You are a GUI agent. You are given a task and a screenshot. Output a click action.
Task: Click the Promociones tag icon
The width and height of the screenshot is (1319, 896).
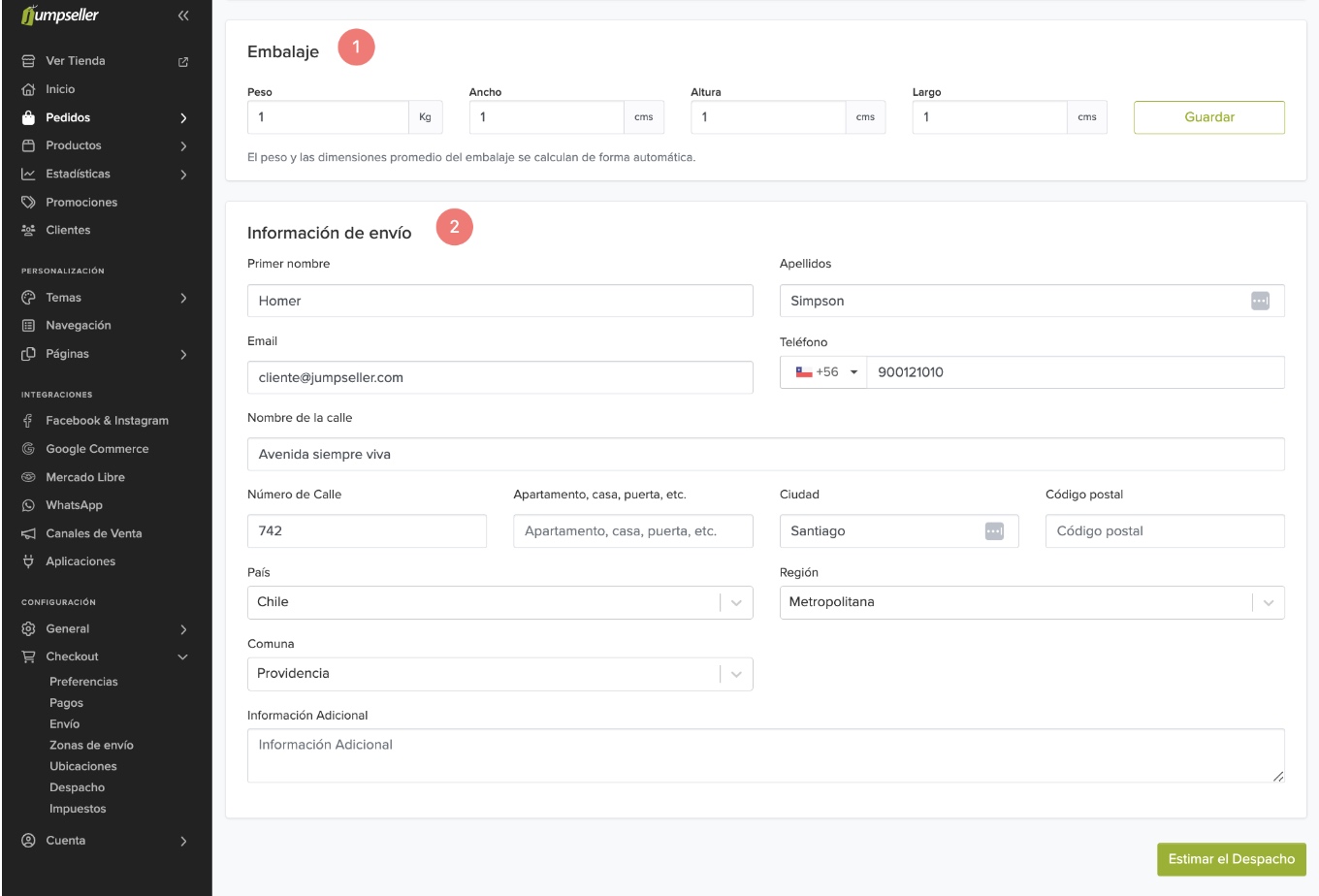point(28,203)
